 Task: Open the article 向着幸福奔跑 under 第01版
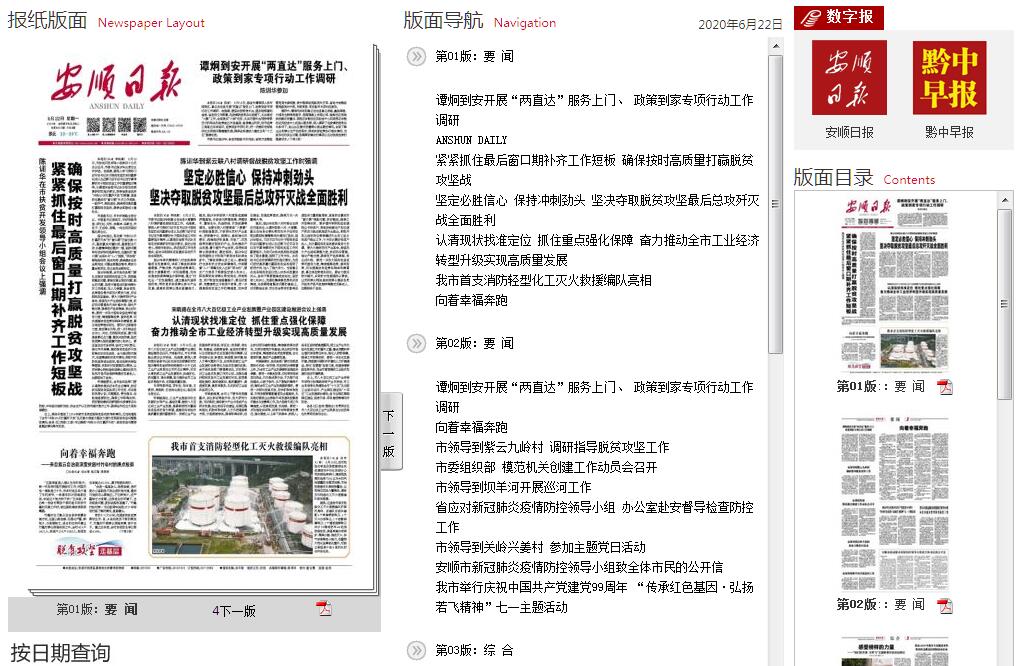pyautogui.click(x=471, y=300)
